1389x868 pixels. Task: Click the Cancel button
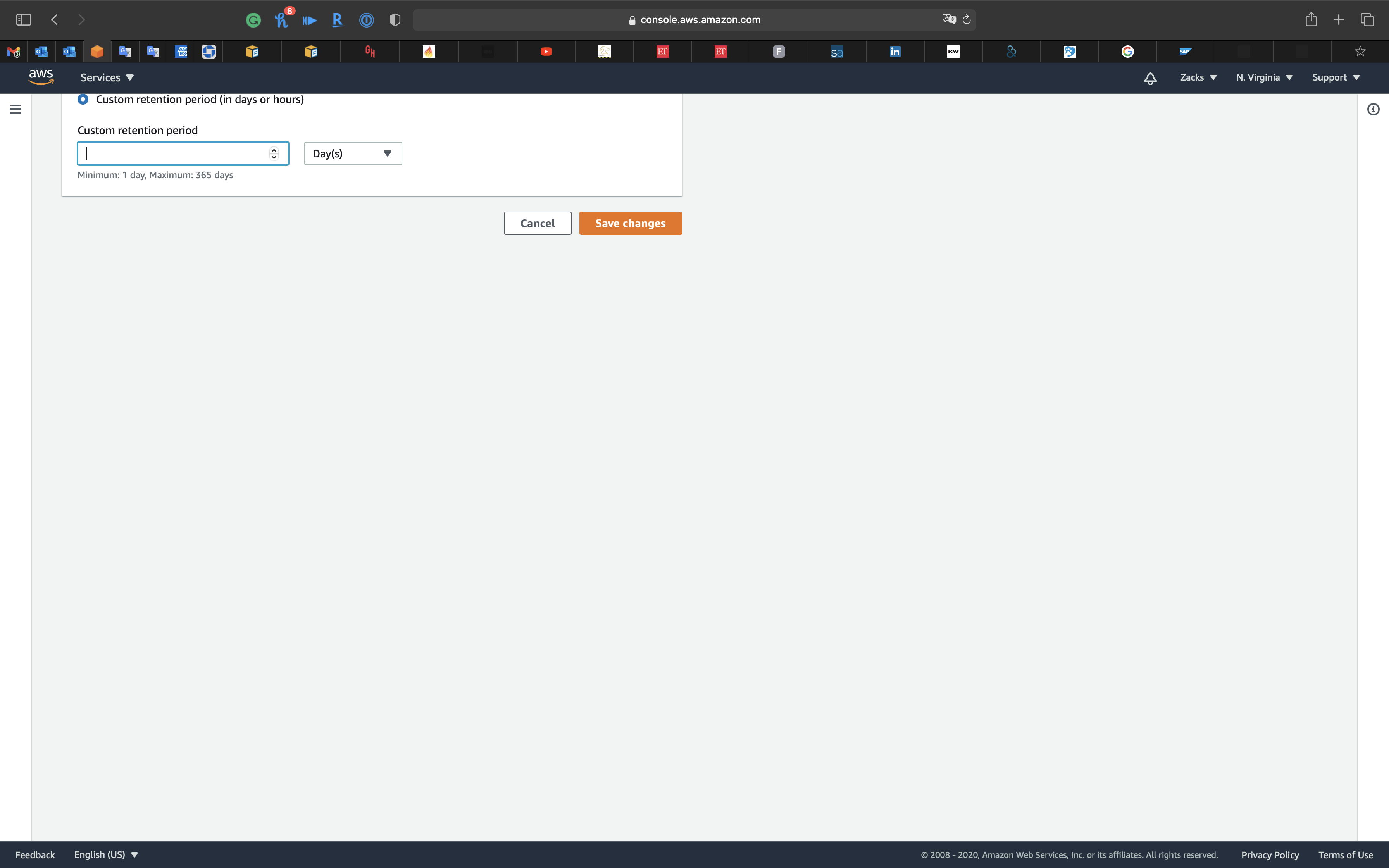click(537, 223)
